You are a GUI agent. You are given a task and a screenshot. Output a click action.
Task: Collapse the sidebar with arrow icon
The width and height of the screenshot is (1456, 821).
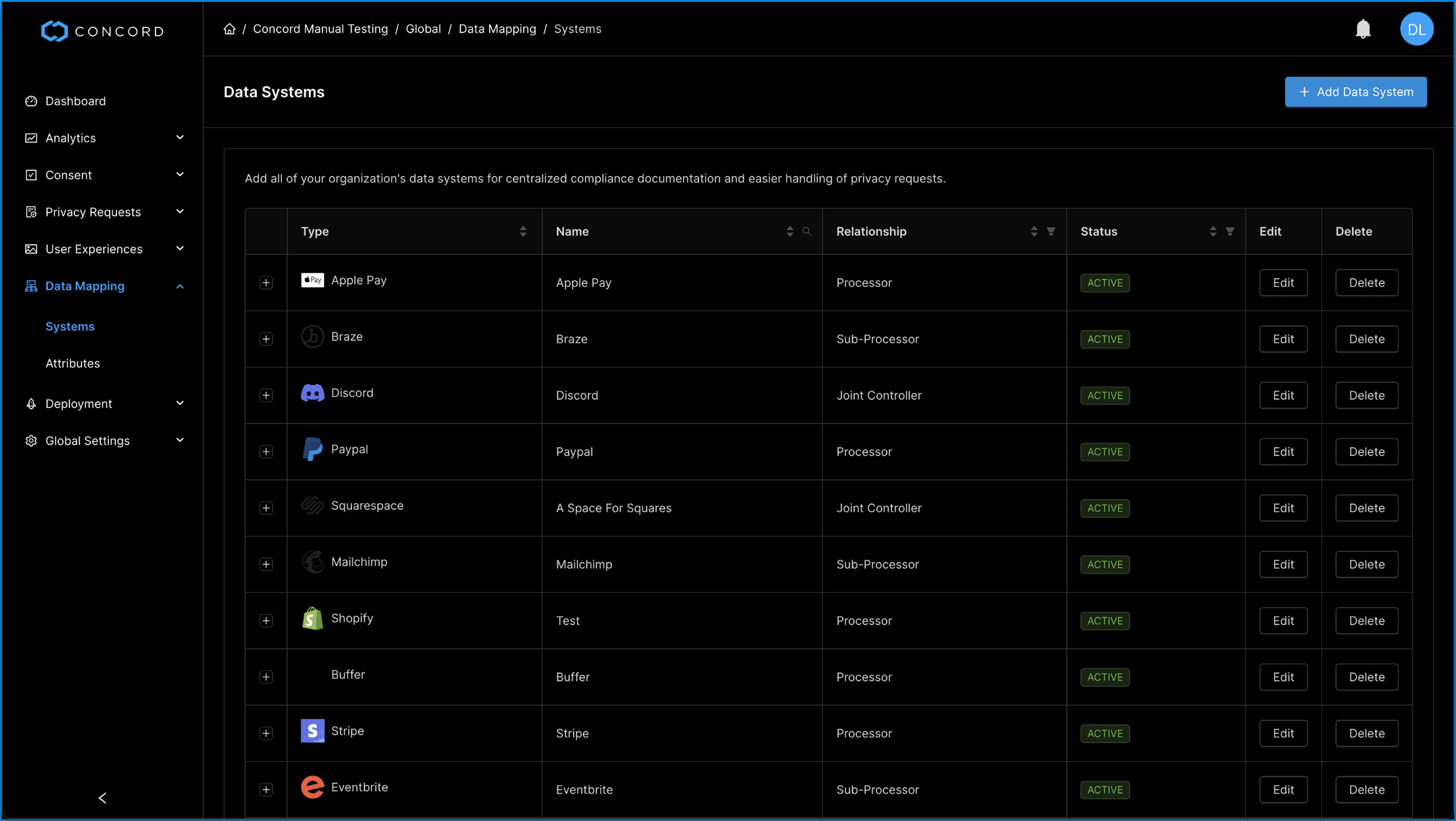pyautogui.click(x=102, y=797)
